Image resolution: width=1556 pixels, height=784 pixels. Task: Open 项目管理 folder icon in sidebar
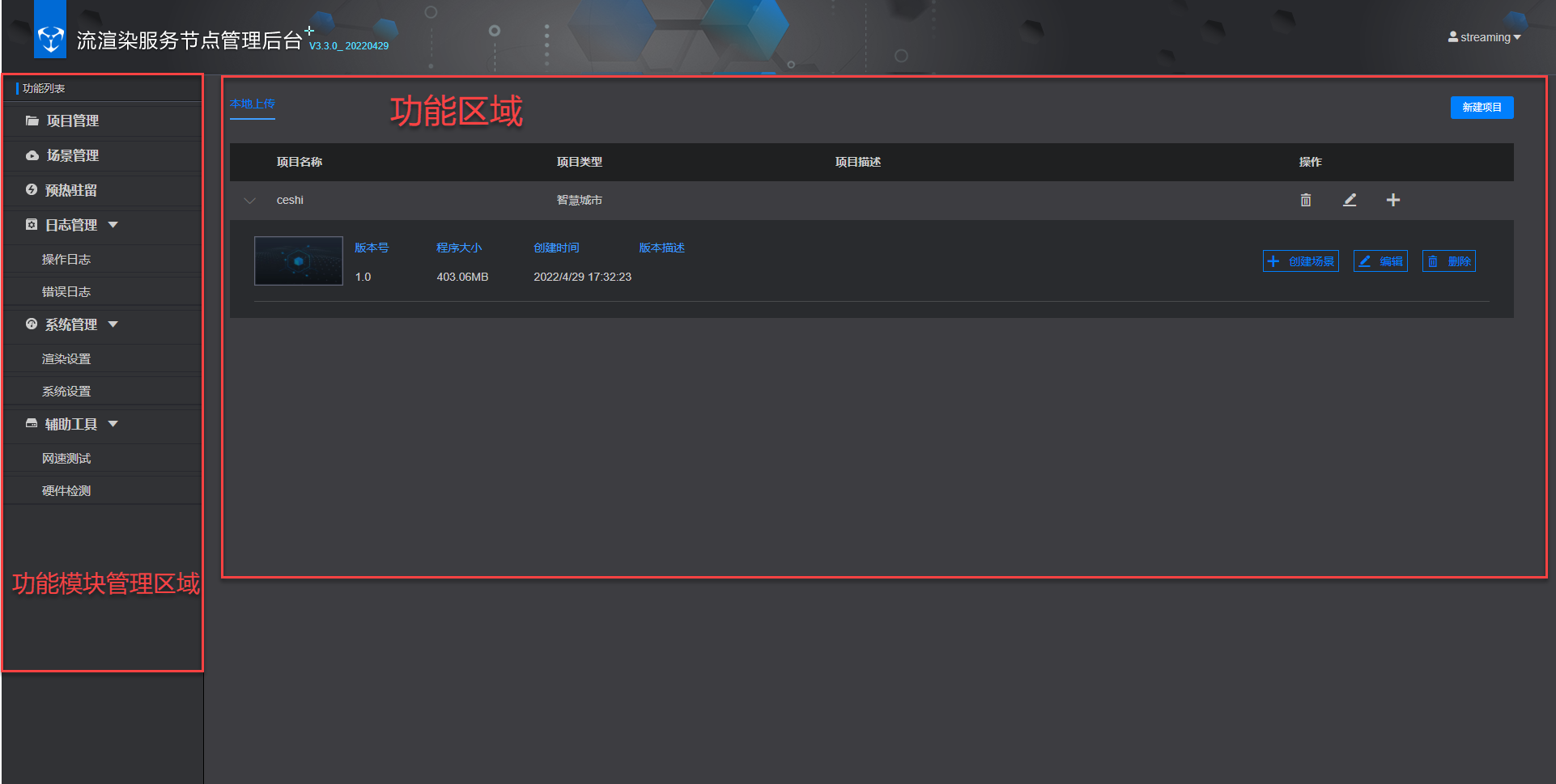(32, 121)
